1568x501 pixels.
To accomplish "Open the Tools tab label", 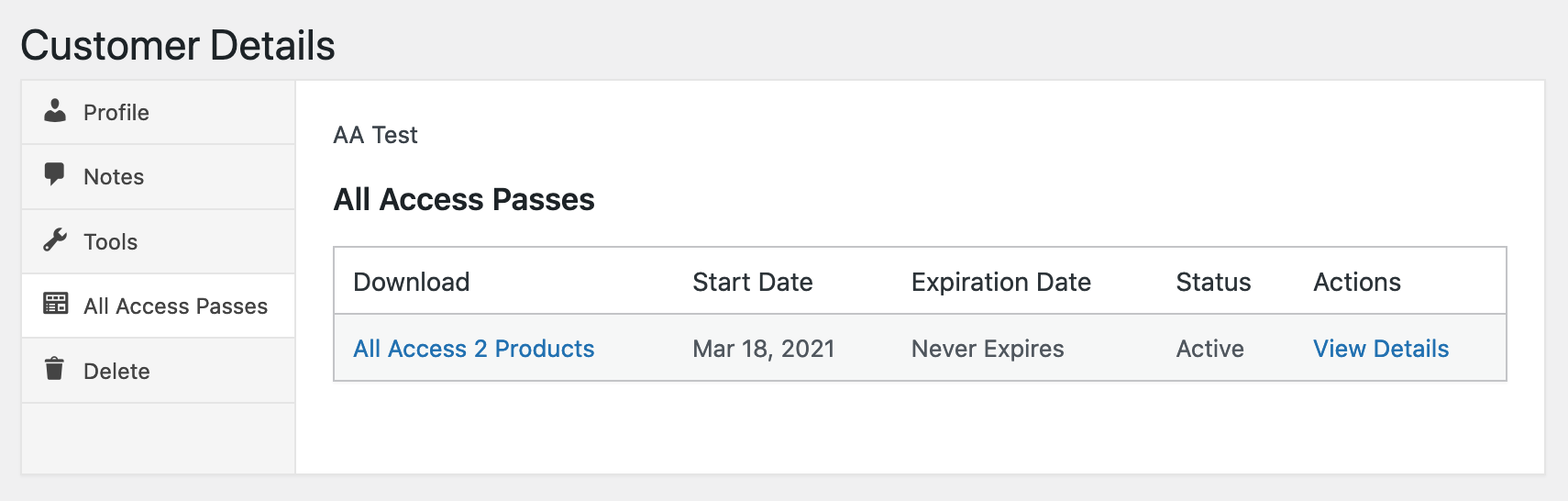I will pyautogui.click(x=111, y=242).
